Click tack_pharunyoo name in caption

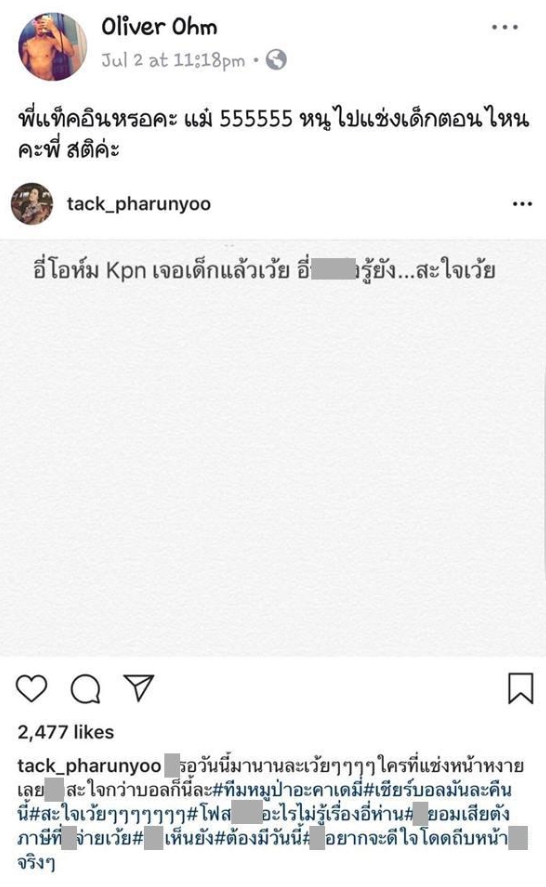(x=89, y=766)
